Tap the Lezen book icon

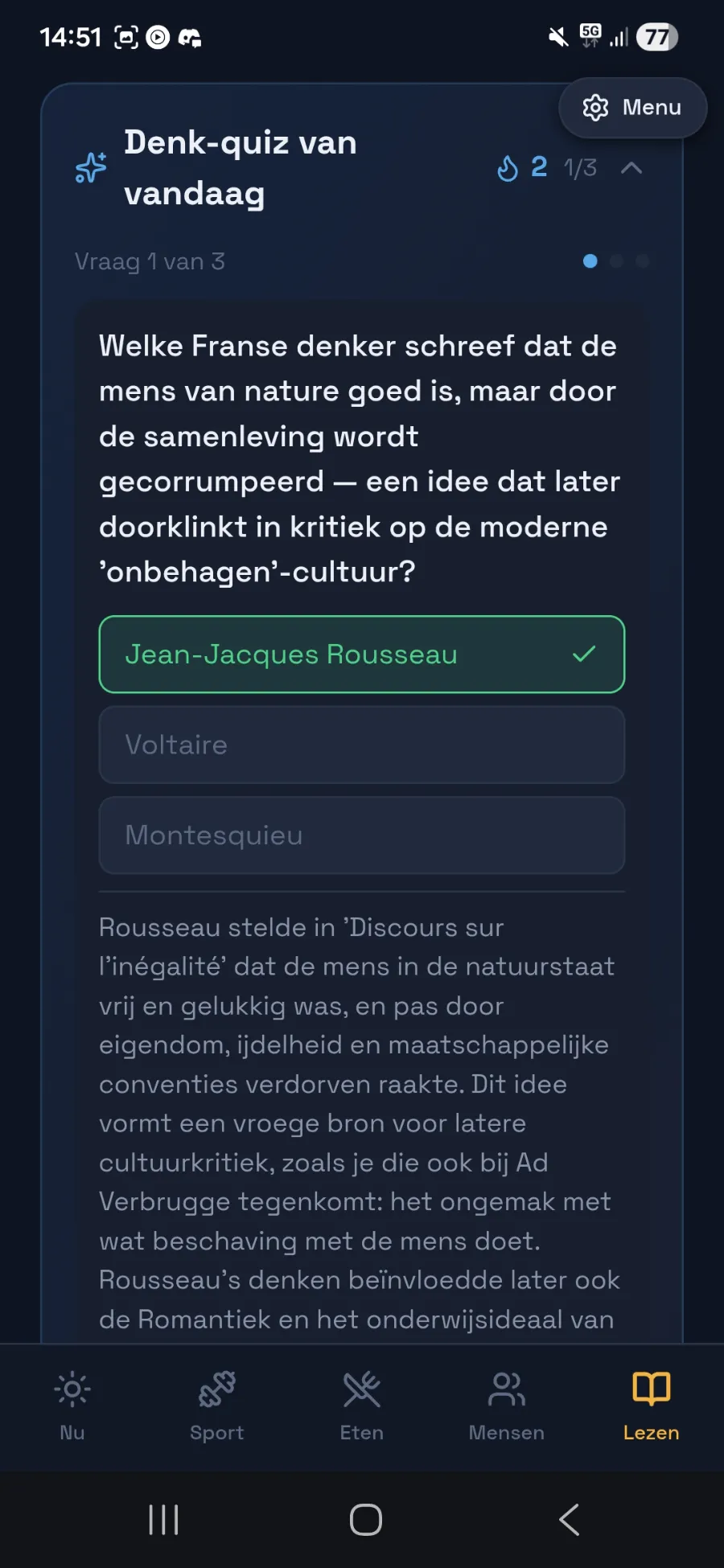pos(652,1389)
